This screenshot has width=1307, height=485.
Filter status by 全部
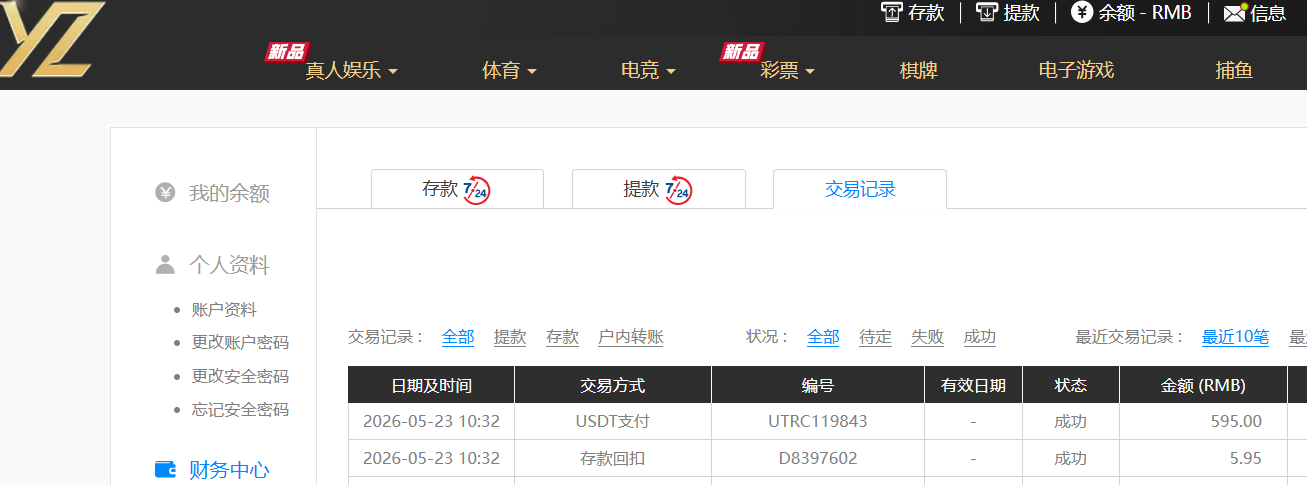click(823, 337)
